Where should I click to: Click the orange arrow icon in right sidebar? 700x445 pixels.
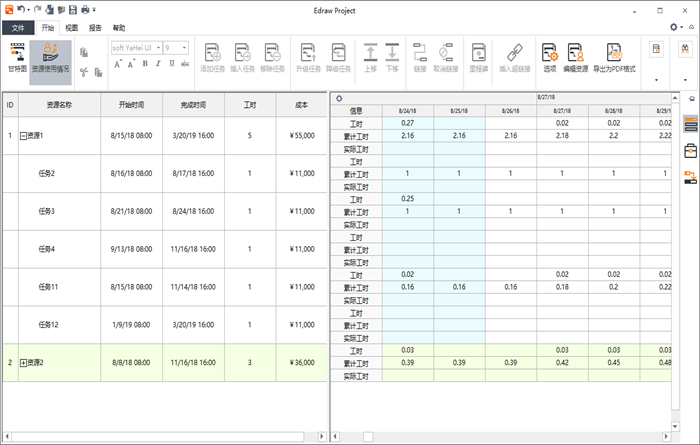[691, 177]
